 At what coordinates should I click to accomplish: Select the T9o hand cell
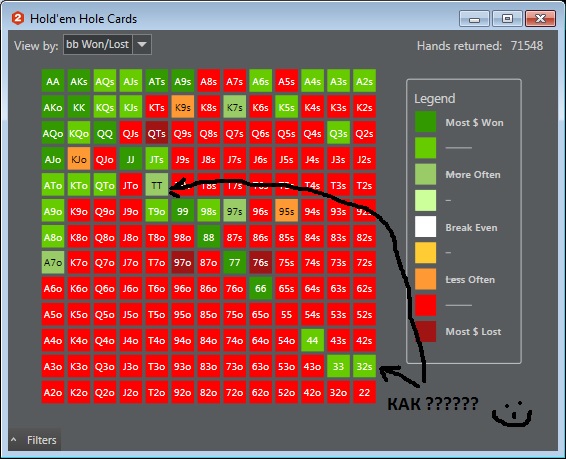tap(157, 211)
